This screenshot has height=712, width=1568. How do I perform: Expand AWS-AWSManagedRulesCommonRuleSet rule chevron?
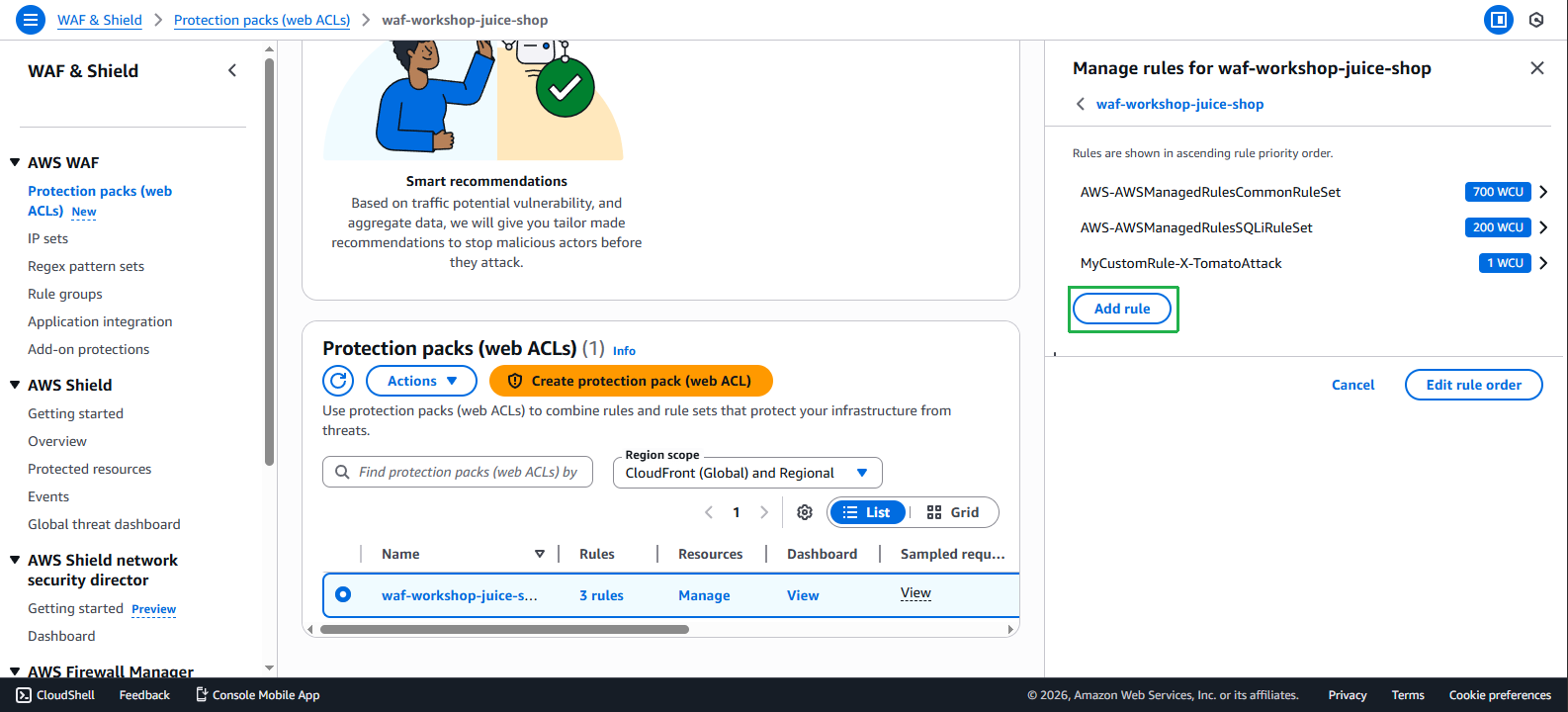coord(1543,192)
